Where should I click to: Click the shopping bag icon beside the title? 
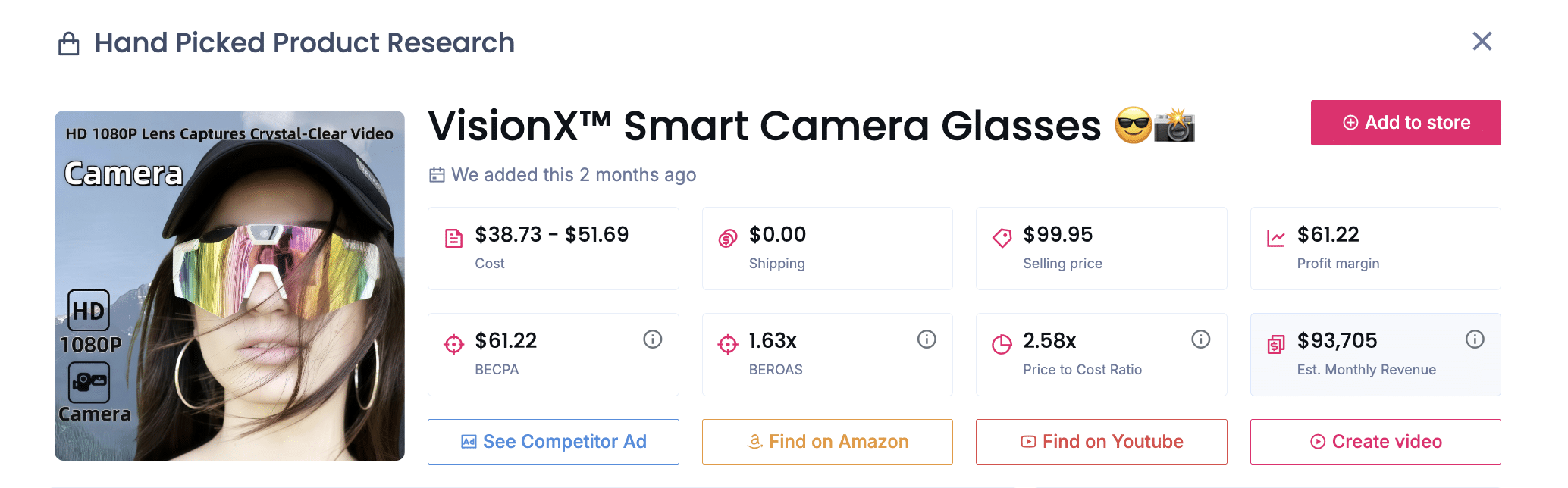(x=69, y=43)
